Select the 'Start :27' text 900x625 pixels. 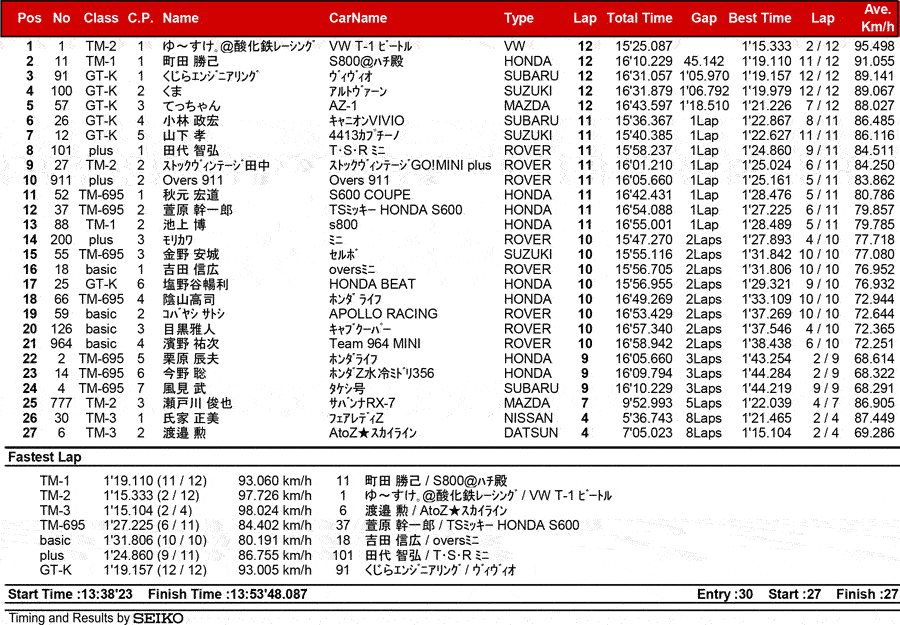coord(794,594)
